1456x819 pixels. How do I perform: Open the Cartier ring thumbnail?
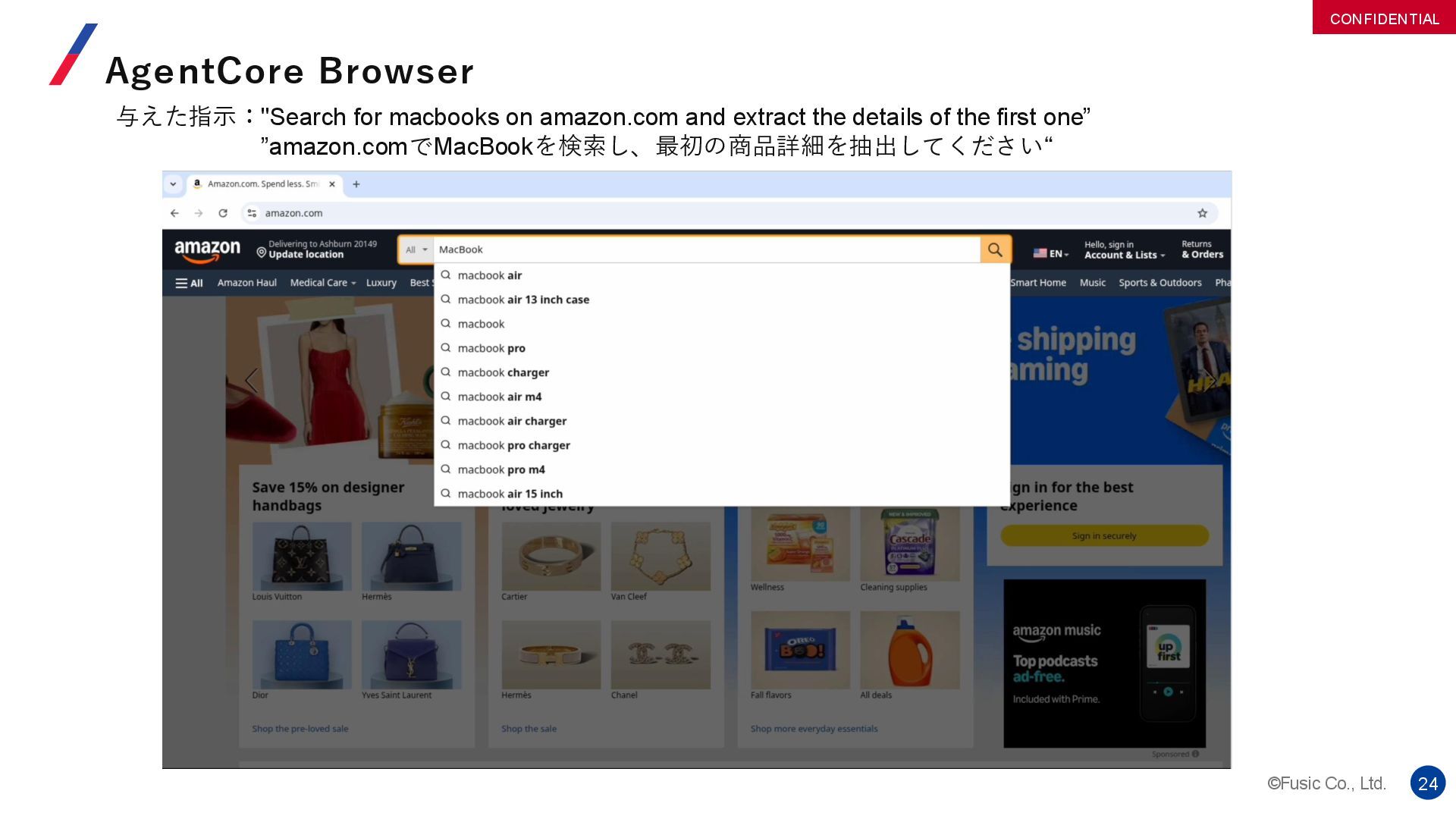point(551,557)
